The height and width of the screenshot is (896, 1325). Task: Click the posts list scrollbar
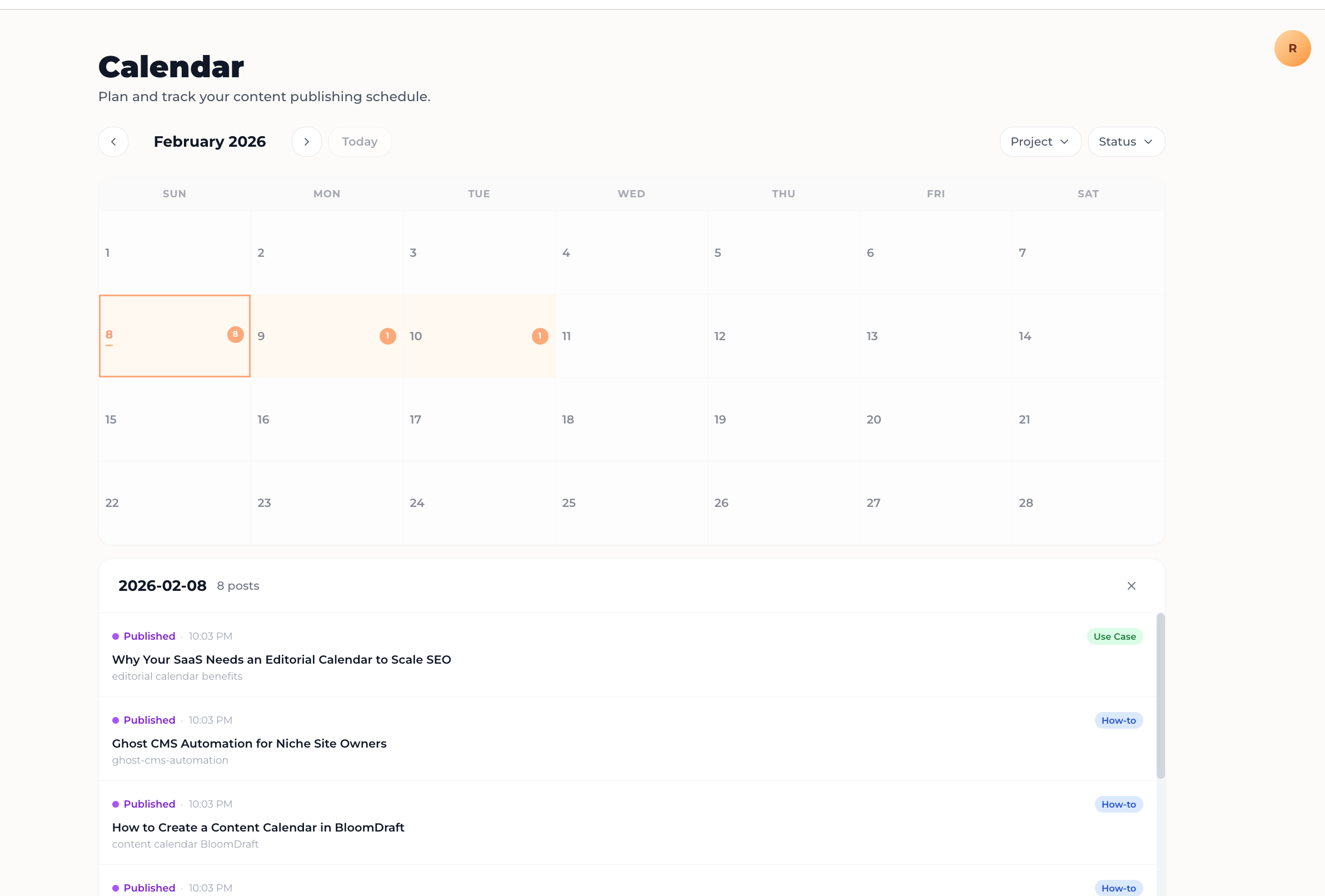click(x=1160, y=696)
